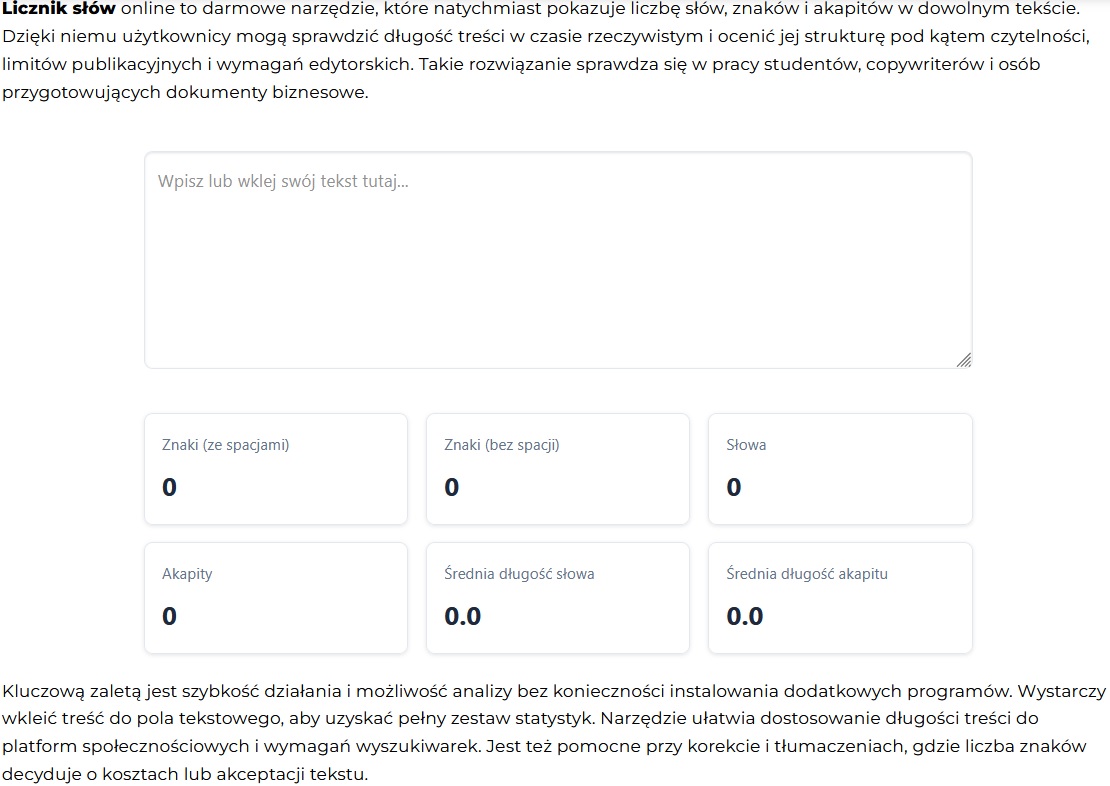Click the 0.0 value under Średnia długość słowa
The height and width of the screenshot is (786, 1110).
pyautogui.click(x=462, y=616)
